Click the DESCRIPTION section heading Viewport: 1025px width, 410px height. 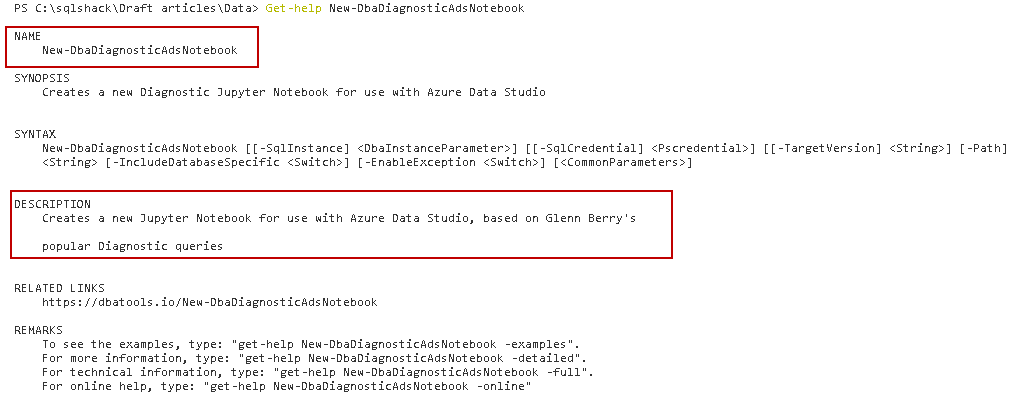coord(52,204)
